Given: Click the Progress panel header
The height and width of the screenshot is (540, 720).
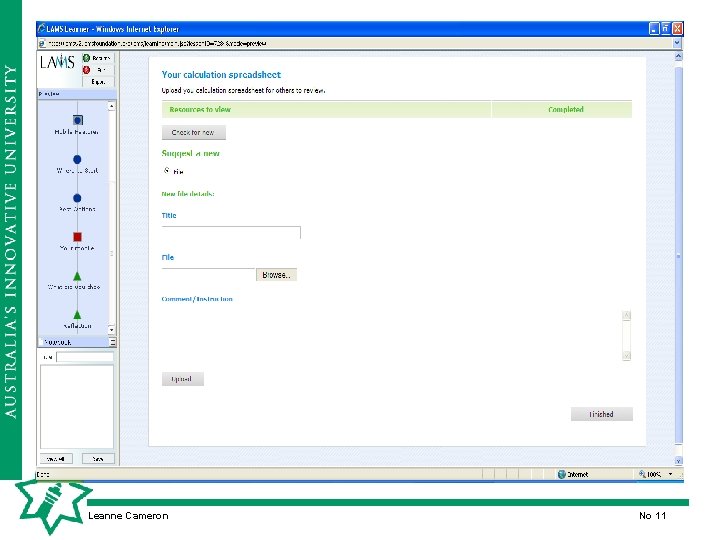Looking at the screenshot, I should [x=77, y=94].
